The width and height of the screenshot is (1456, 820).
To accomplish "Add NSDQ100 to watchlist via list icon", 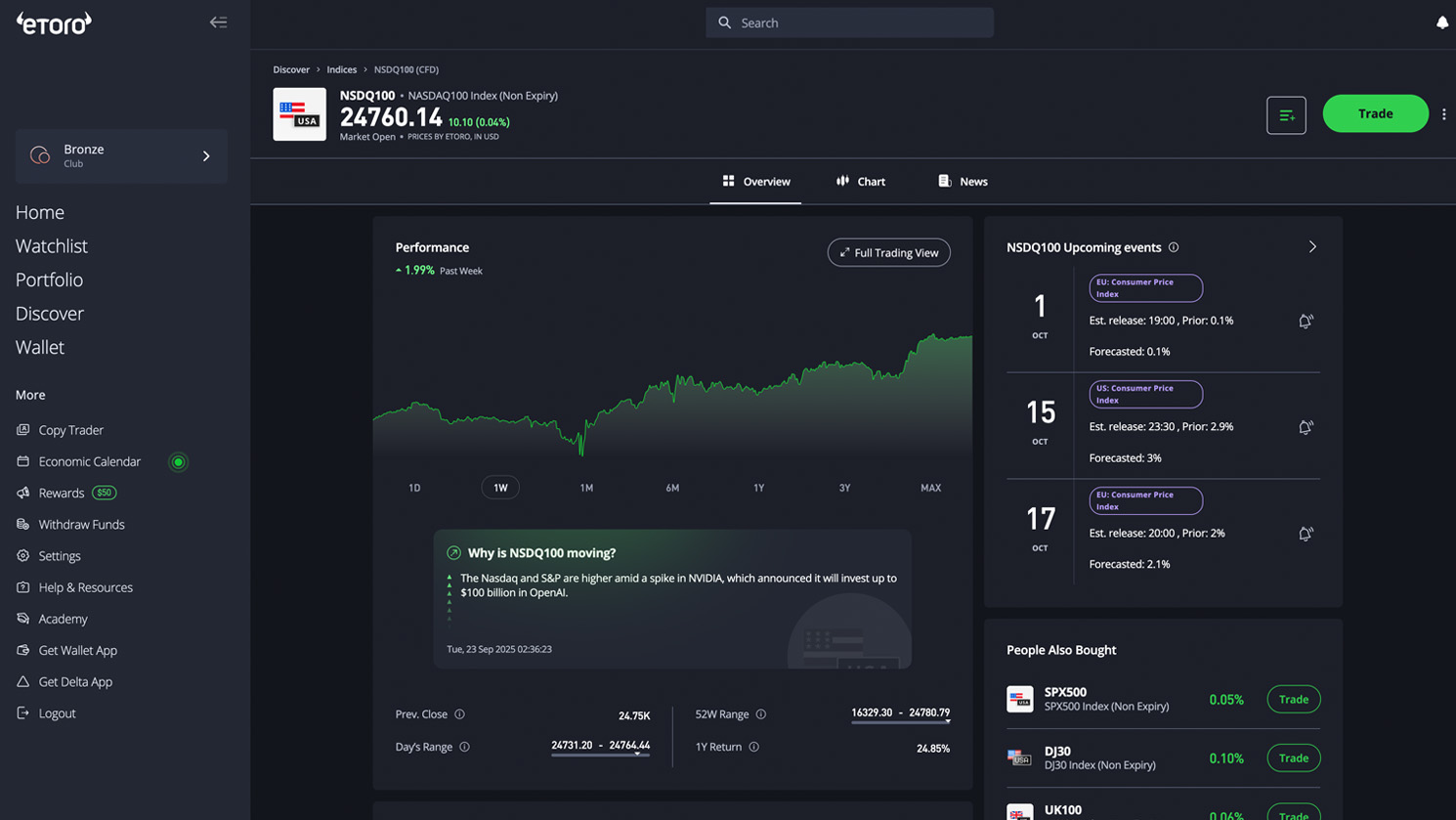I will tap(1286, 115).
